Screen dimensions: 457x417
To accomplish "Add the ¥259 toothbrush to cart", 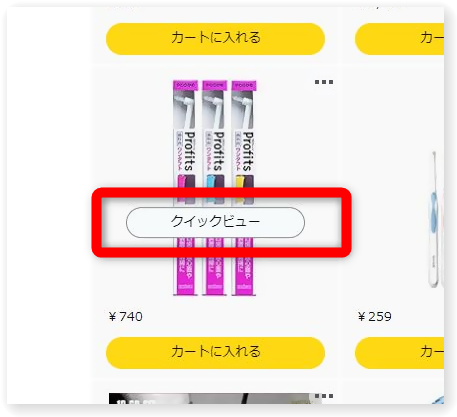I will (x=399, y=353).
